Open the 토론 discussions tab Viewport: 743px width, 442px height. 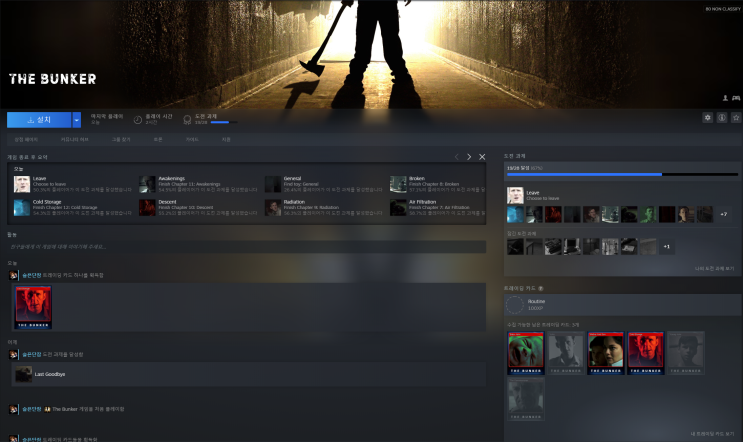click(158, 140)
